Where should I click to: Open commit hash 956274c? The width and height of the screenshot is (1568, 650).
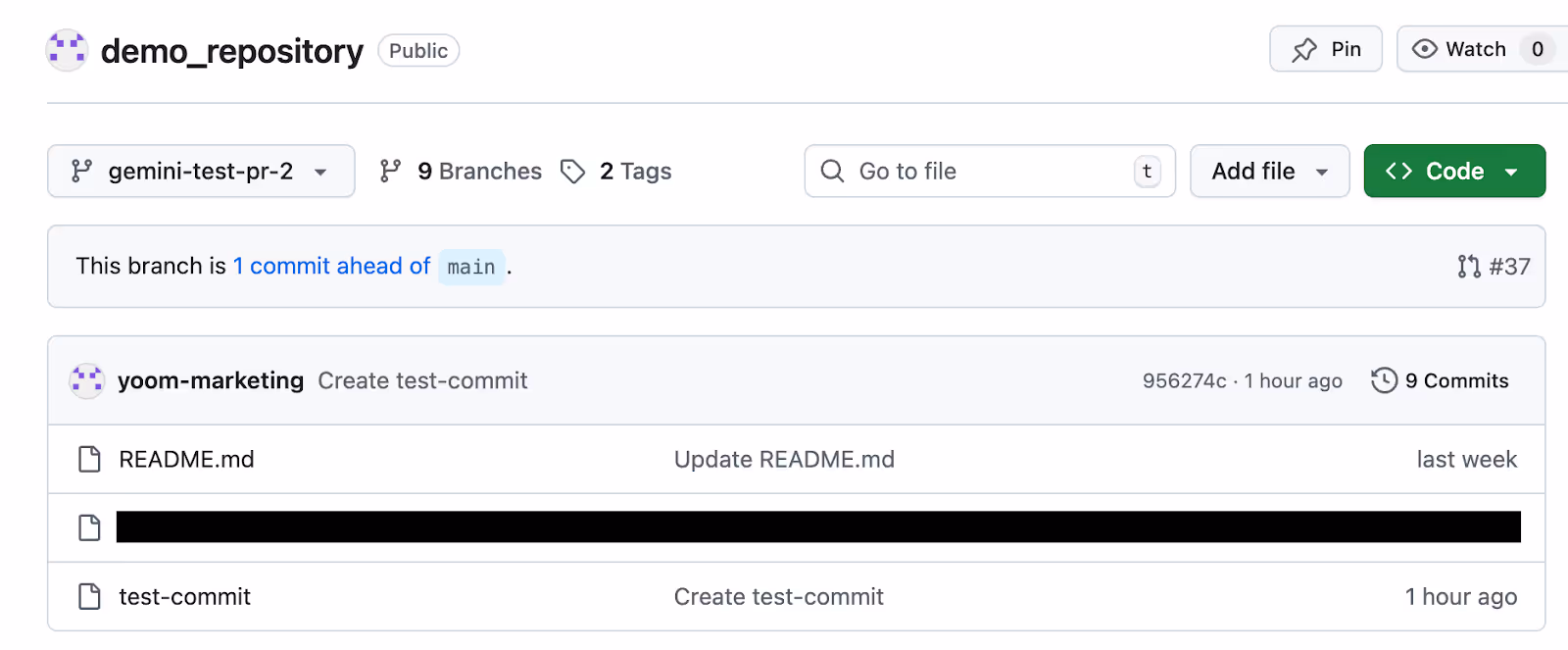click(x=1185, y=380)
